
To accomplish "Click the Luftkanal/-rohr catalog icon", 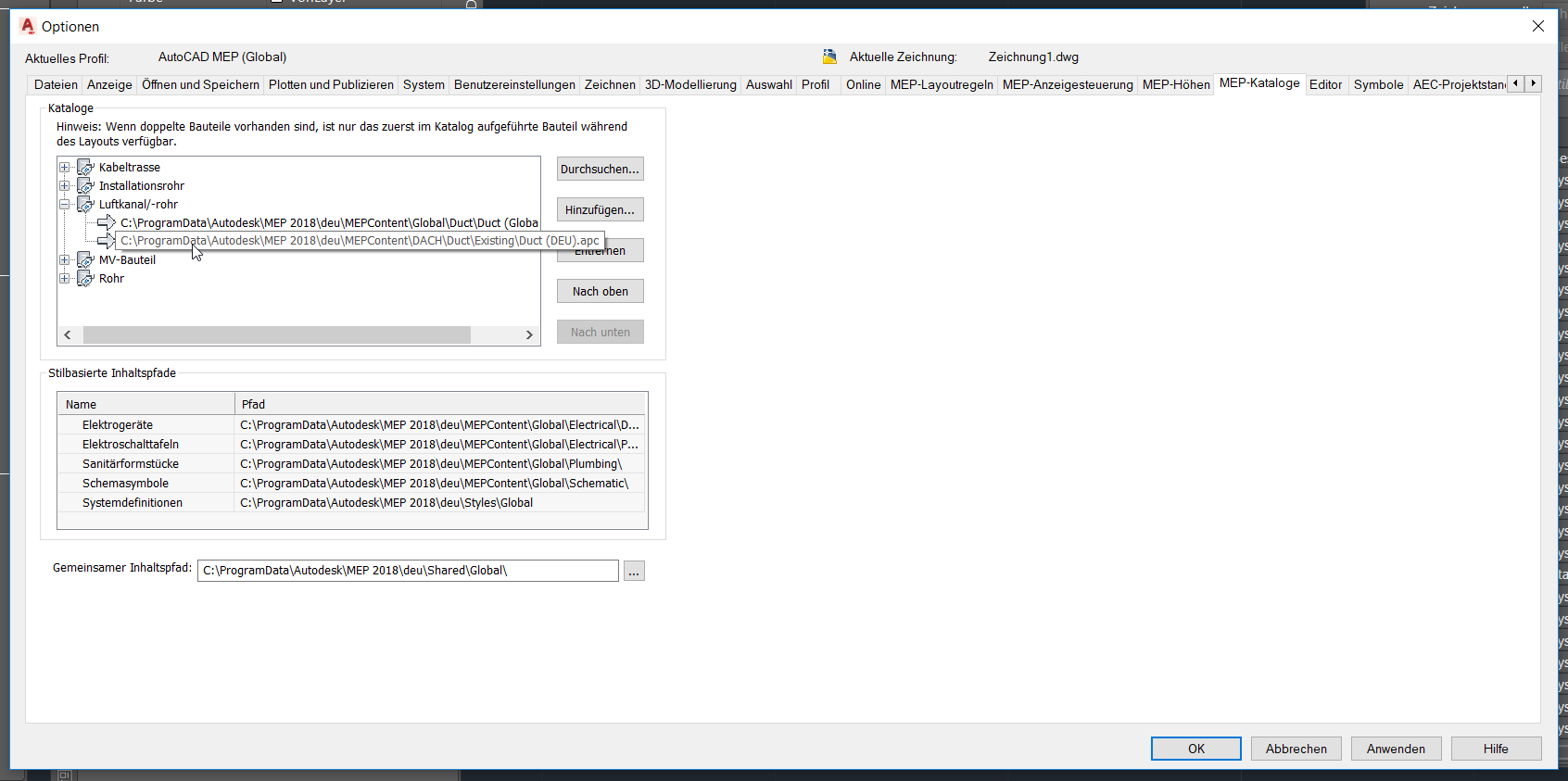I will pyautogui.click(x=86, y=204).
